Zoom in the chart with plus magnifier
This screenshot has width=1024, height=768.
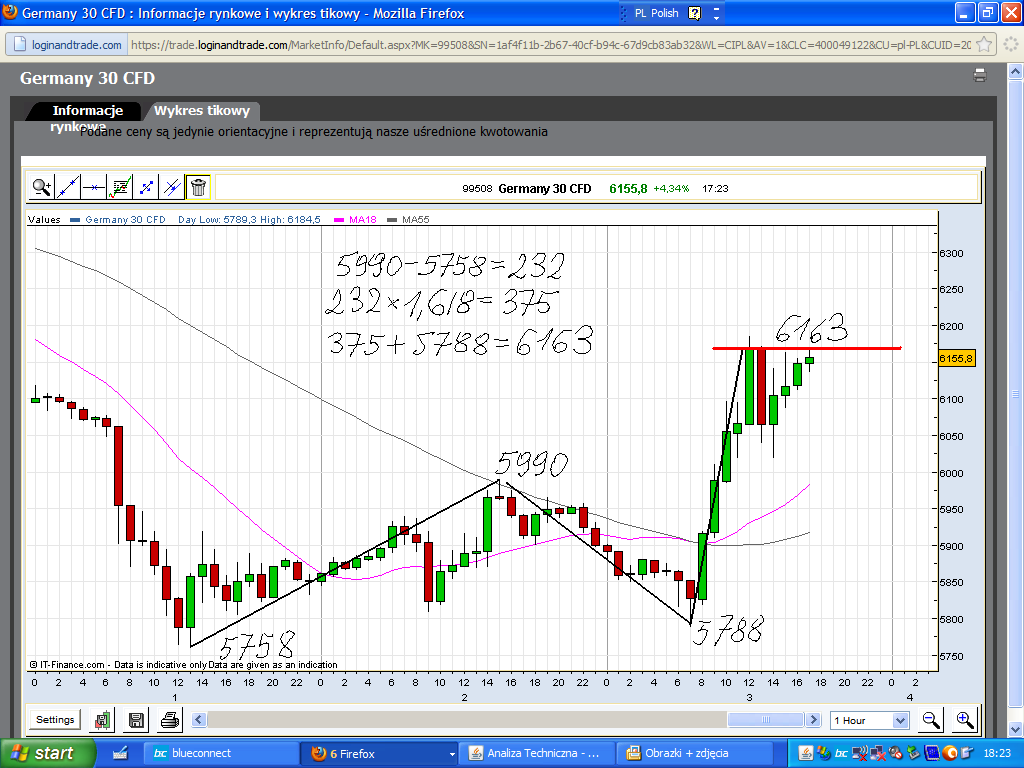point(965,720)
